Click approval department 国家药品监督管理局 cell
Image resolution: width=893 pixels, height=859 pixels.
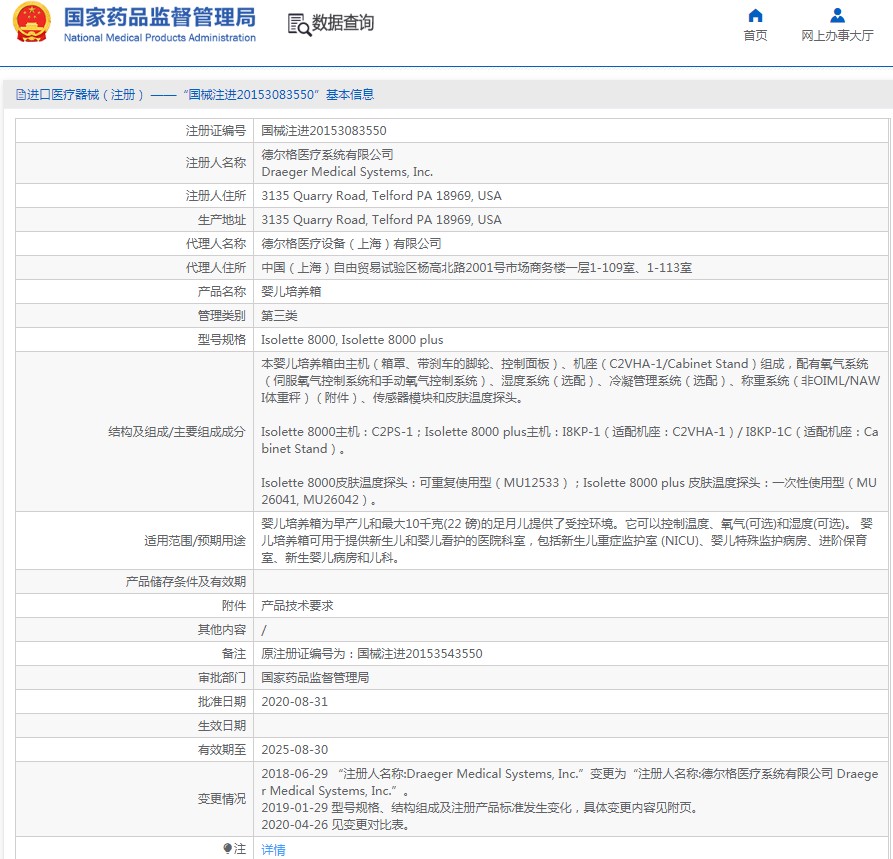tap(315, 677)
